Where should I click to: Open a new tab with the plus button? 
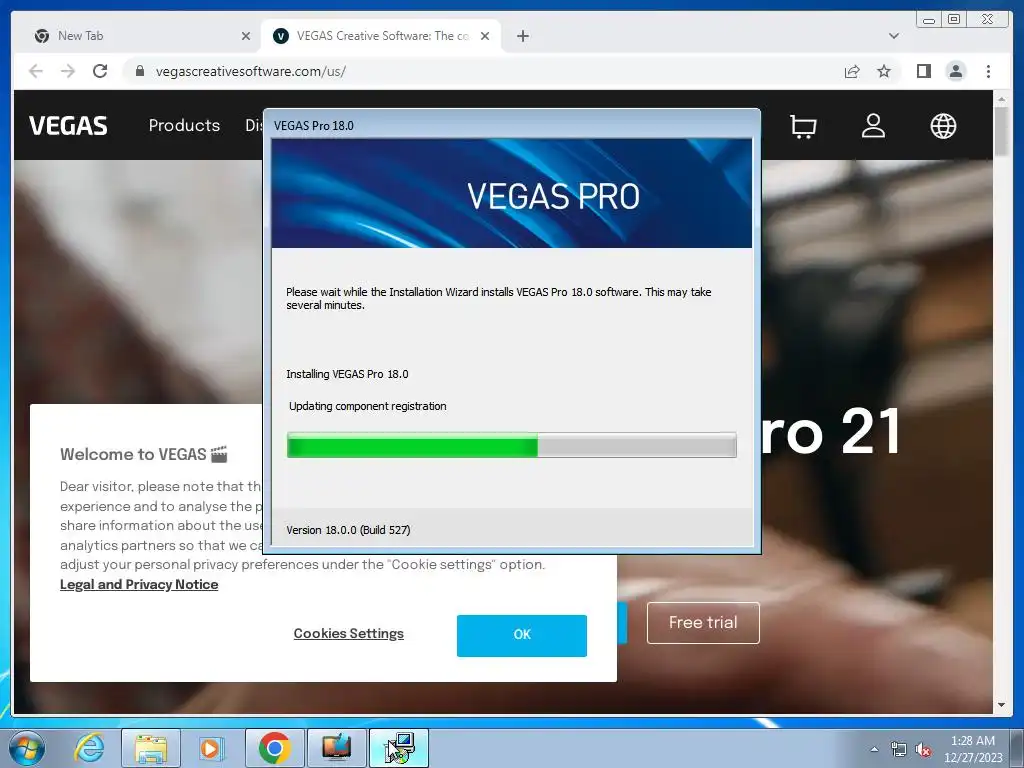(x=522, y=36)
